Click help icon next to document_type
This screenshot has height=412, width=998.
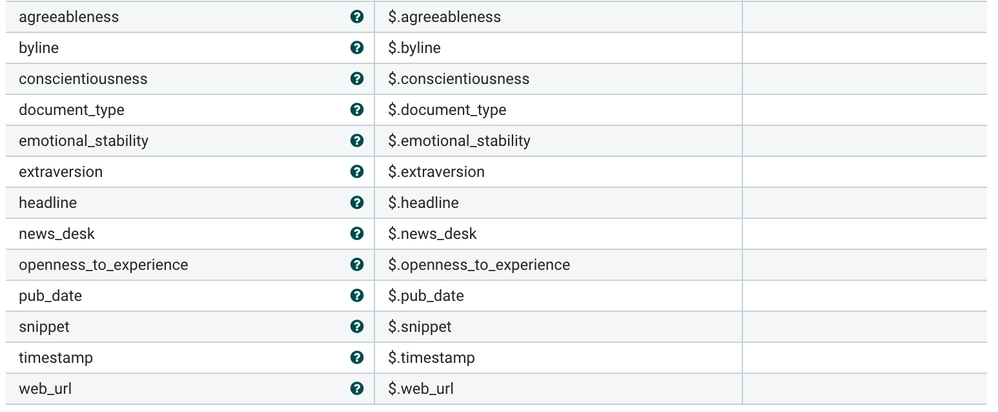[x=356, y=110]
